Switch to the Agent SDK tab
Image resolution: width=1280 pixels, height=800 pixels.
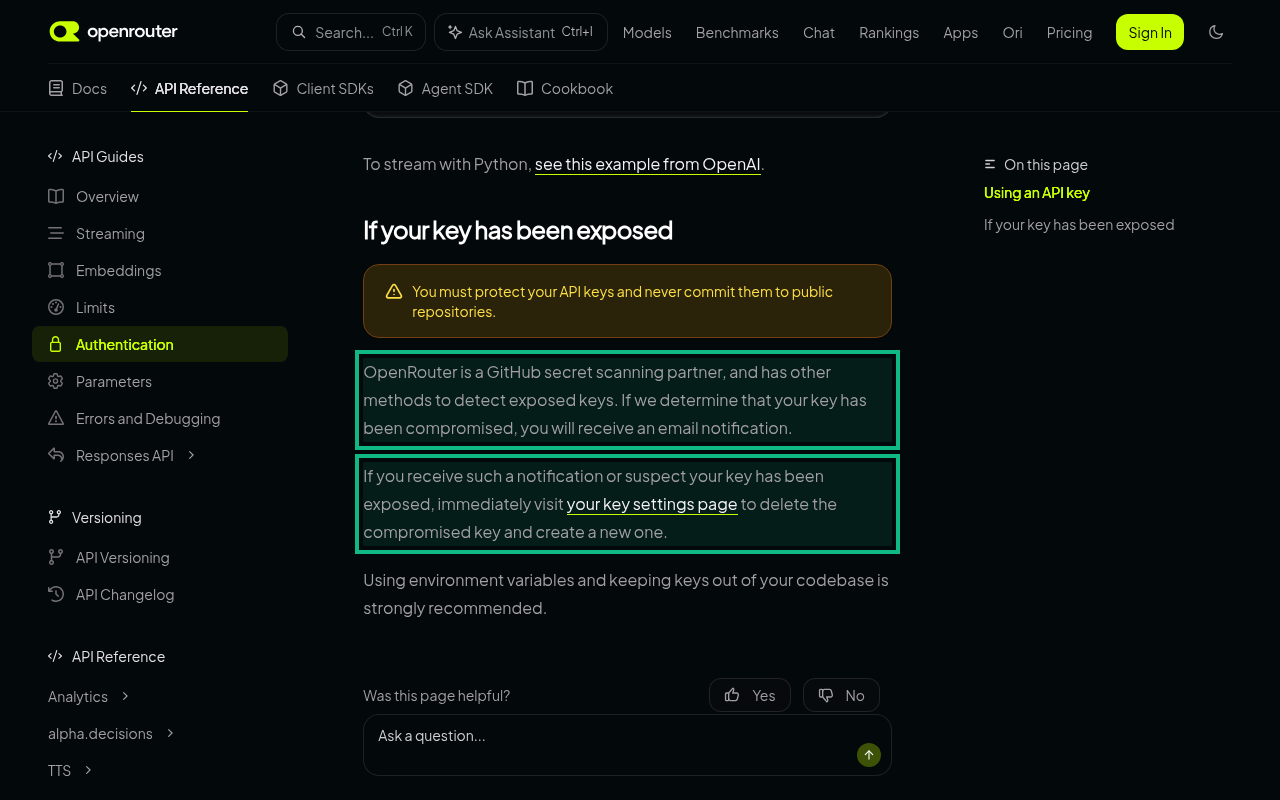[x=446, y=88]
